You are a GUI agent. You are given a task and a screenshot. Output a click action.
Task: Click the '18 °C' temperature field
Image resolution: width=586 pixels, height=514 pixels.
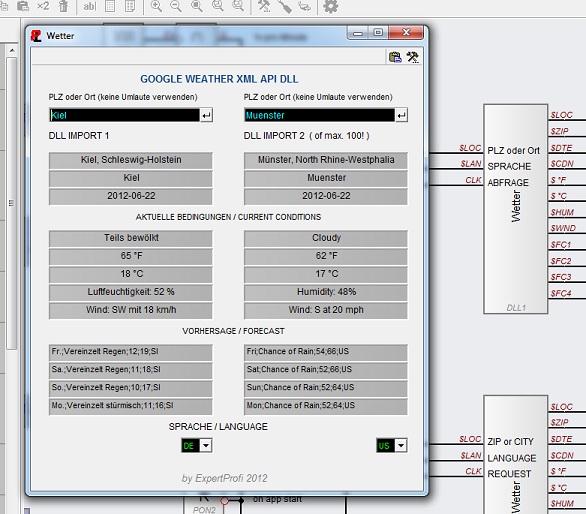pyautogui.click(x=131, y=274)
